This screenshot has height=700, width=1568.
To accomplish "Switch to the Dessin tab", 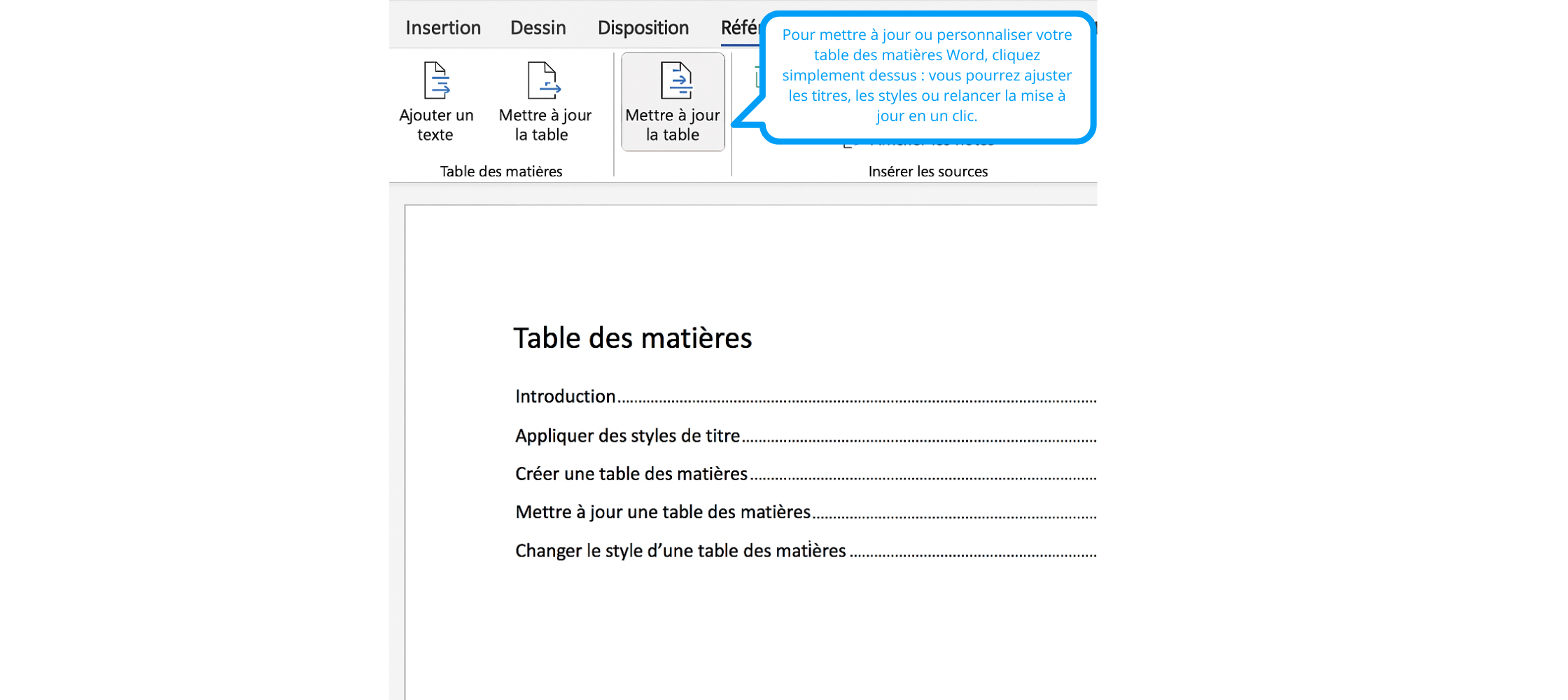I will (x=538, y=27).
